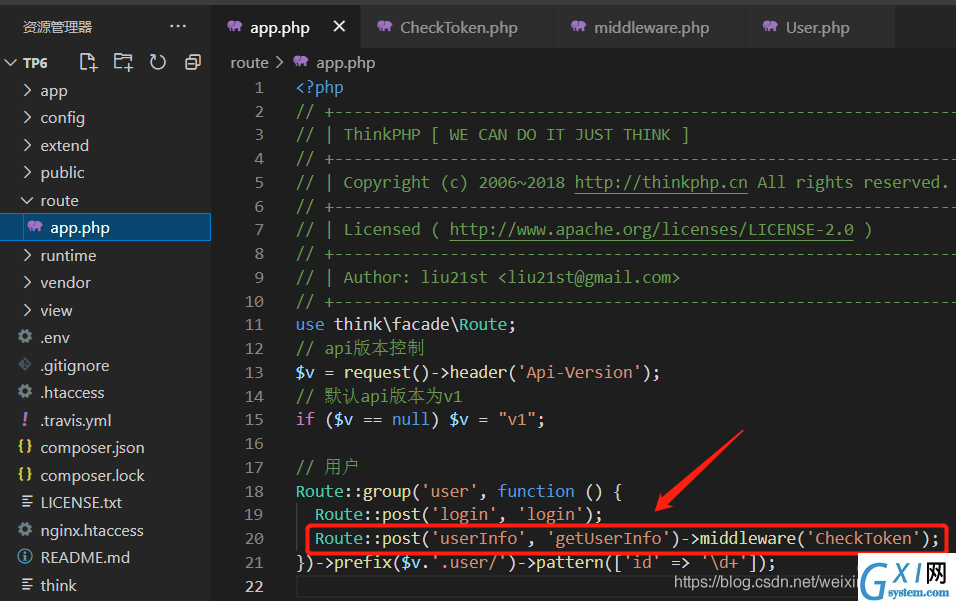The height and width of the screenshot is (601, 956).
Task: Click the elephant icon on CheckToken.php tab
Action: pyautogui.click(x=385, y=26)
